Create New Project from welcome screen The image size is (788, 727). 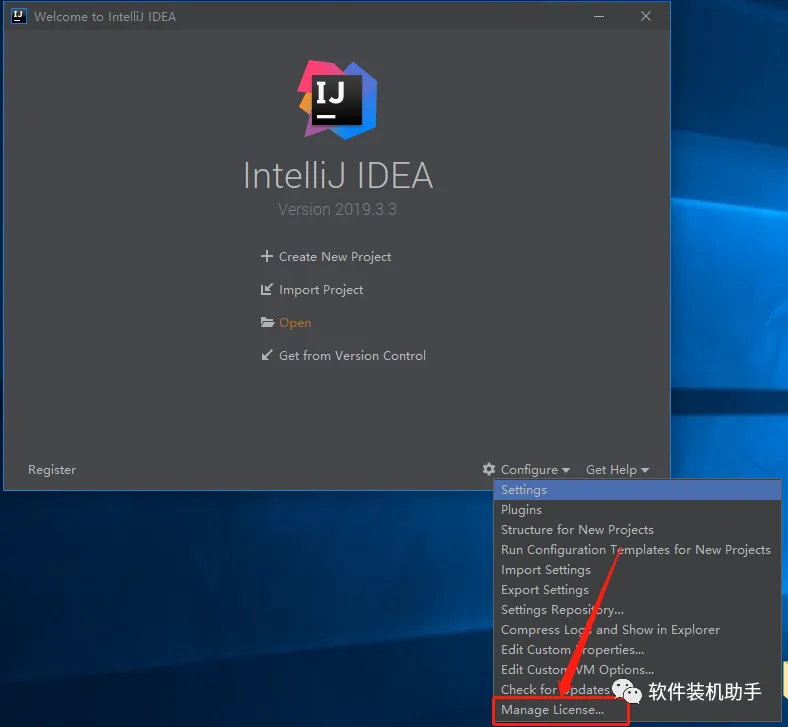335,257
